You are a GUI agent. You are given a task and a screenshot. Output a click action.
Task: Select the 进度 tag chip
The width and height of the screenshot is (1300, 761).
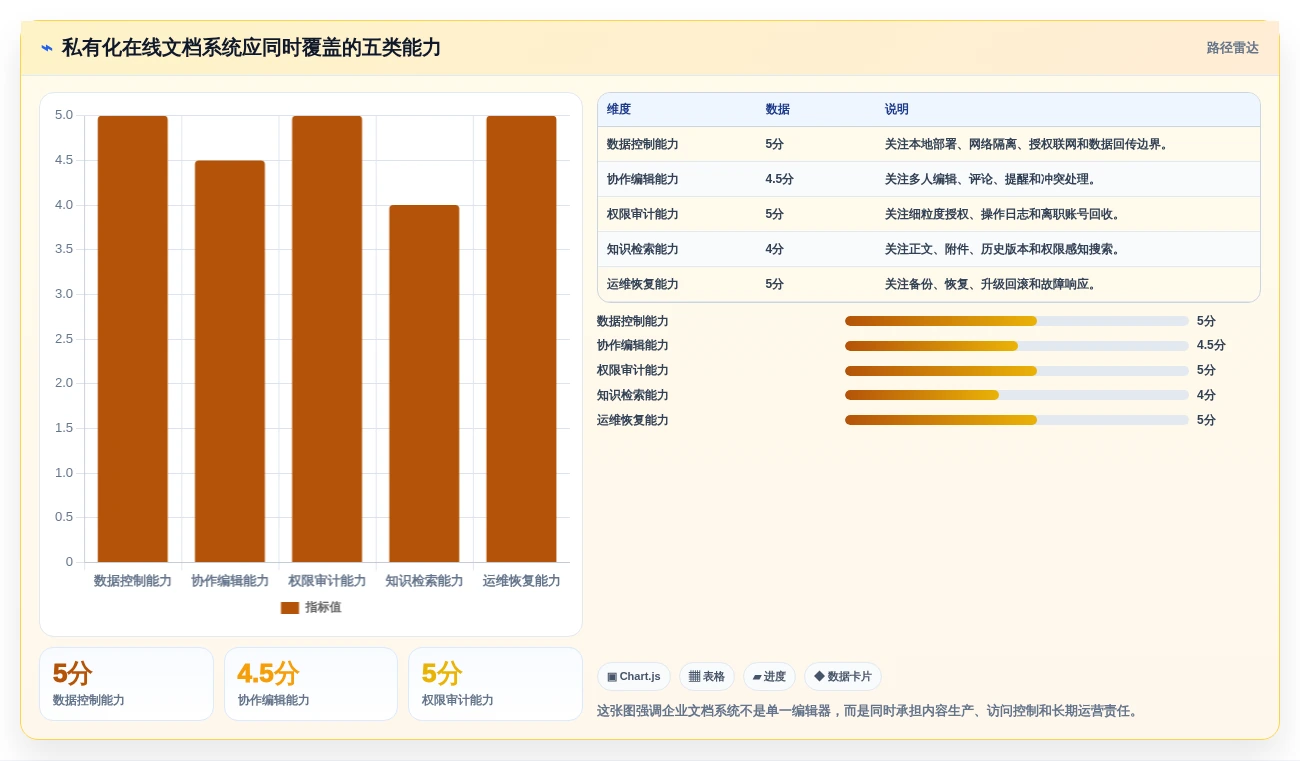(x=769, y=677)
